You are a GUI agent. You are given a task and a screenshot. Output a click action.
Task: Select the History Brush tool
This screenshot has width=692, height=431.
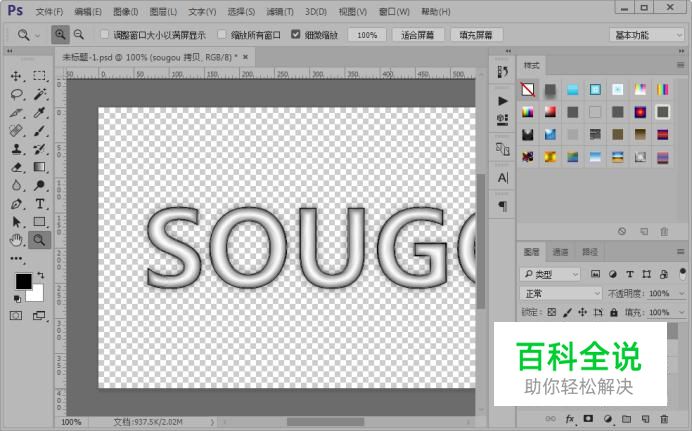click(39, 149)
